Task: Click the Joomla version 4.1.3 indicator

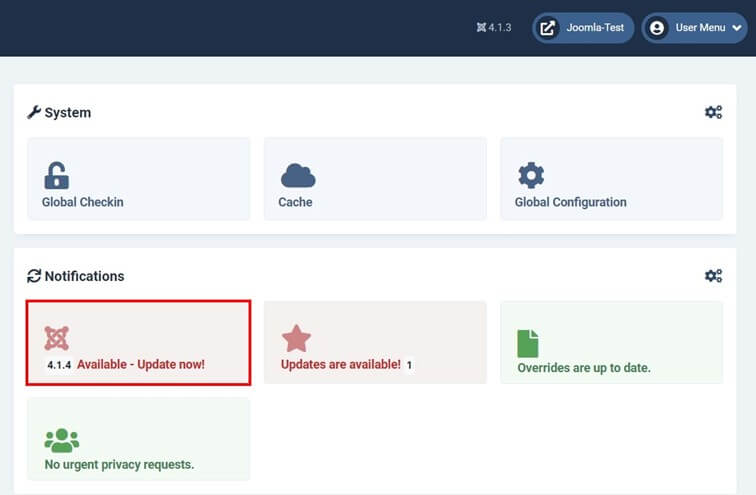Action: click(x=494, y=27)
